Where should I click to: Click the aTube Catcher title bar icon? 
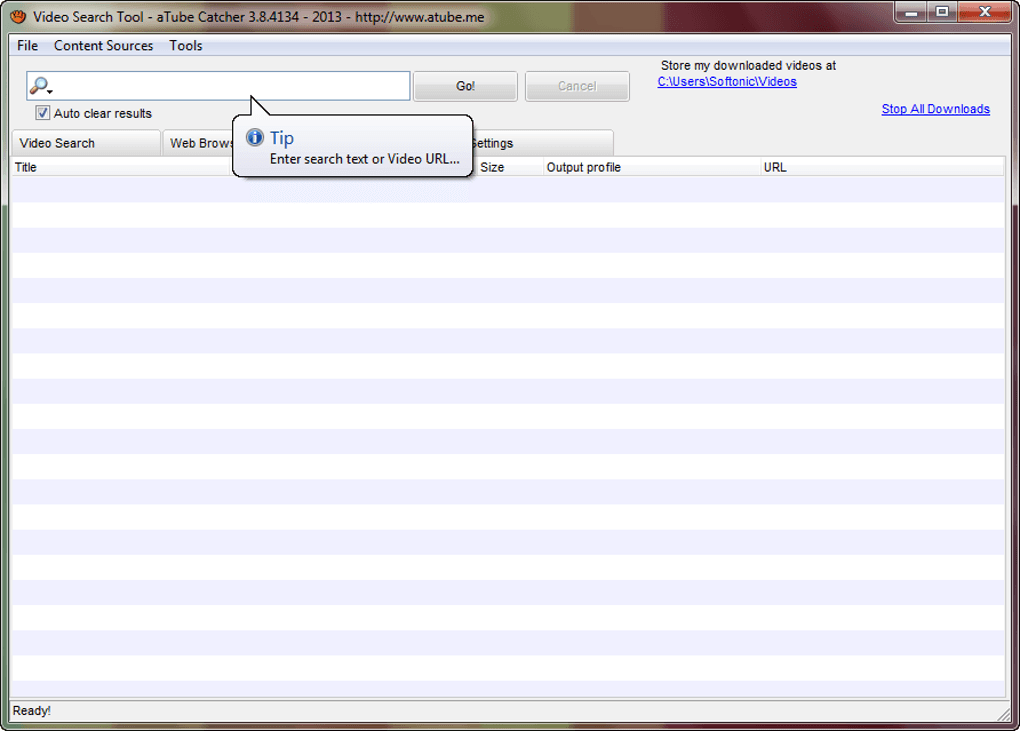tap(18, 17)
